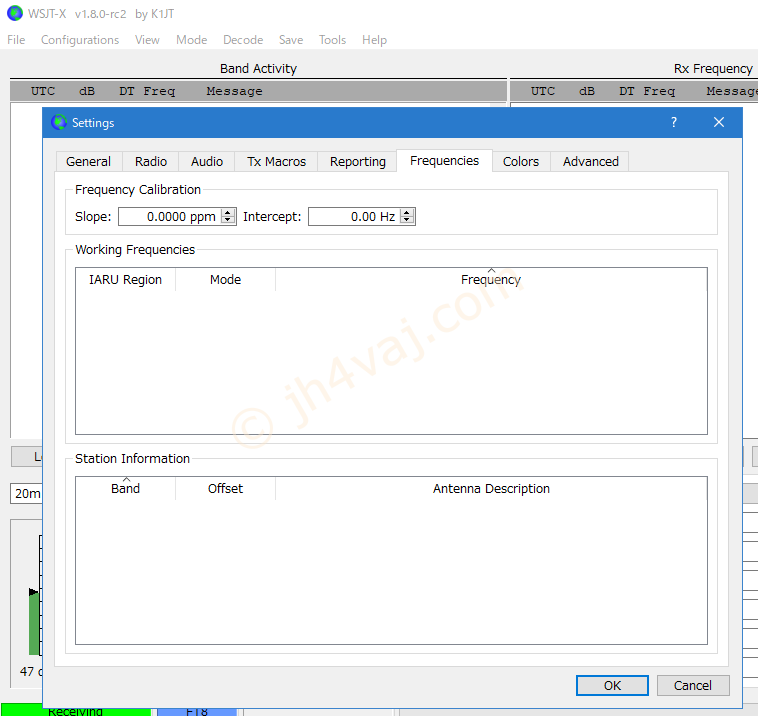Select the Tx Macros tab
The width and height of the screenshot is (758, 716).
pos(277,161)
